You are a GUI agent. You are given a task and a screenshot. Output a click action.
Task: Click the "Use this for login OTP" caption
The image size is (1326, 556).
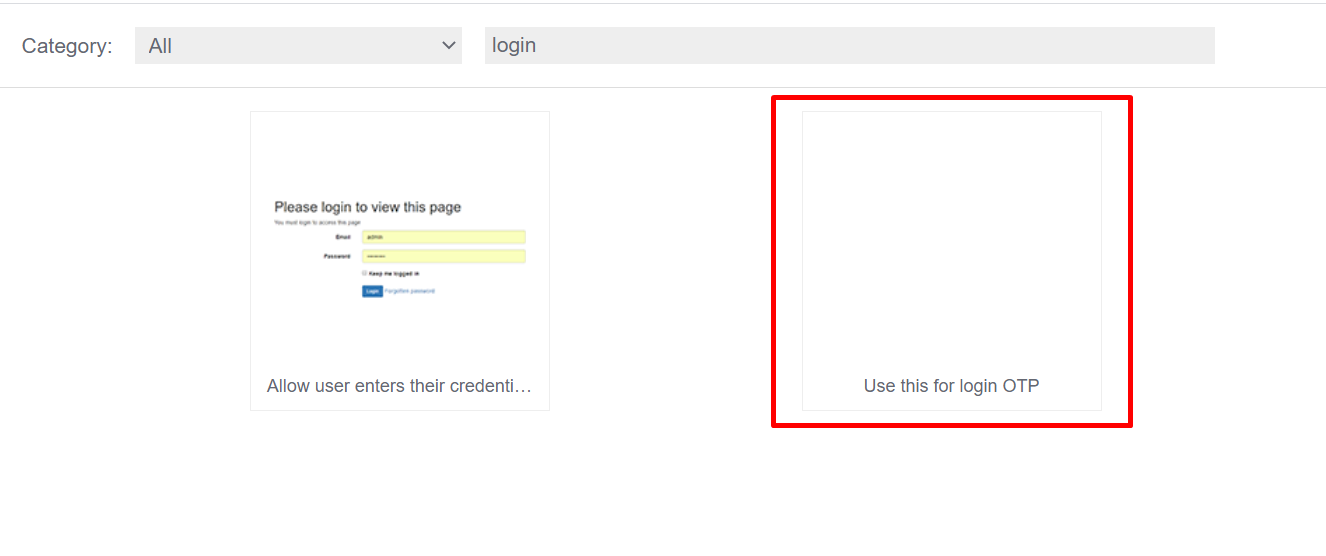pyautogui.click(x=951, y=386)
